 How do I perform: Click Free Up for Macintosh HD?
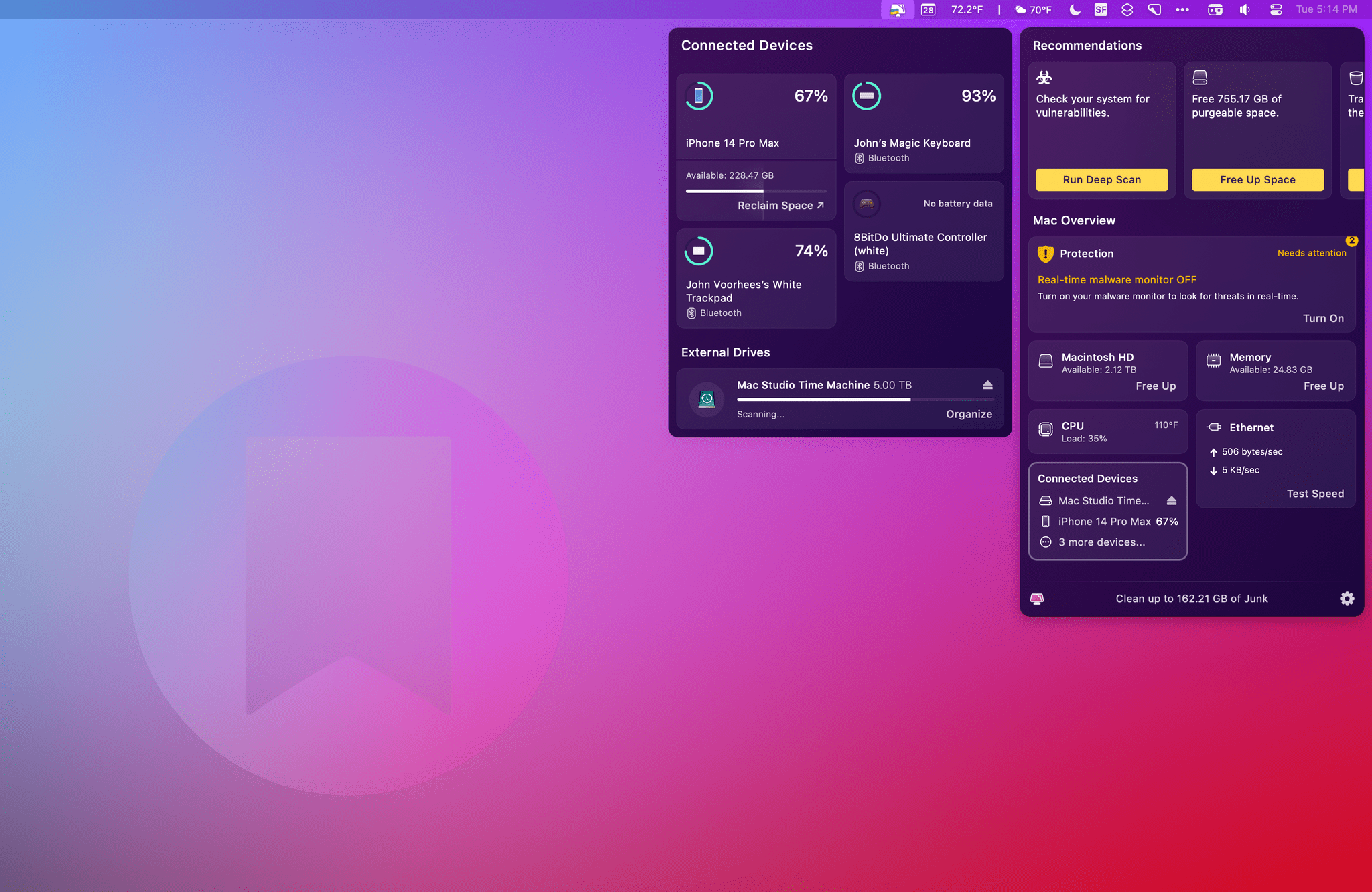coord(1156,386)
